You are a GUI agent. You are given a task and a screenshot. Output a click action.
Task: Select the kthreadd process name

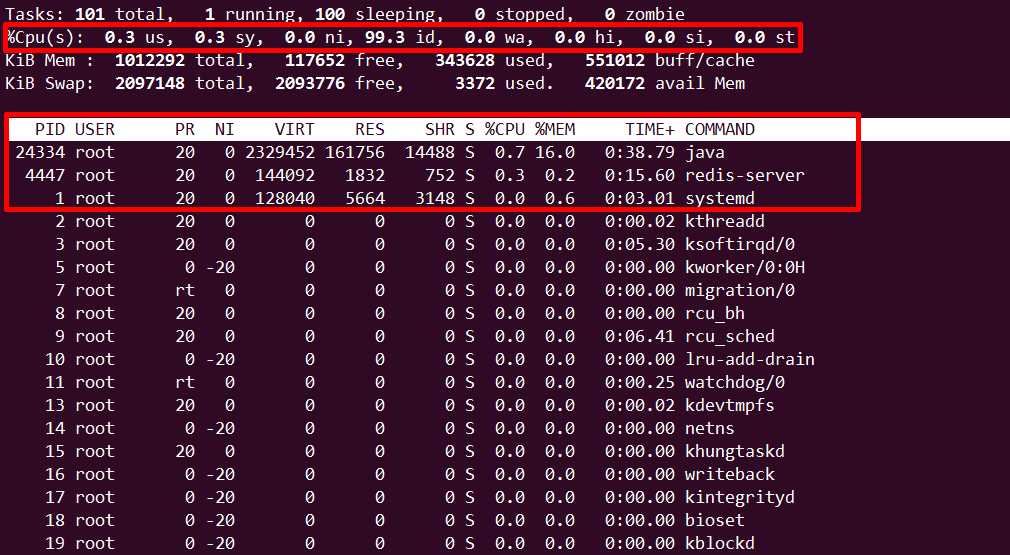725,221
